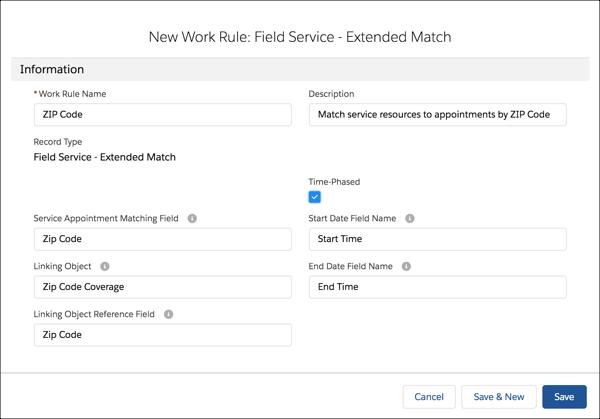Click the Description input field
Viewport: 600px width, 419px height.
[x=437, y=114]
